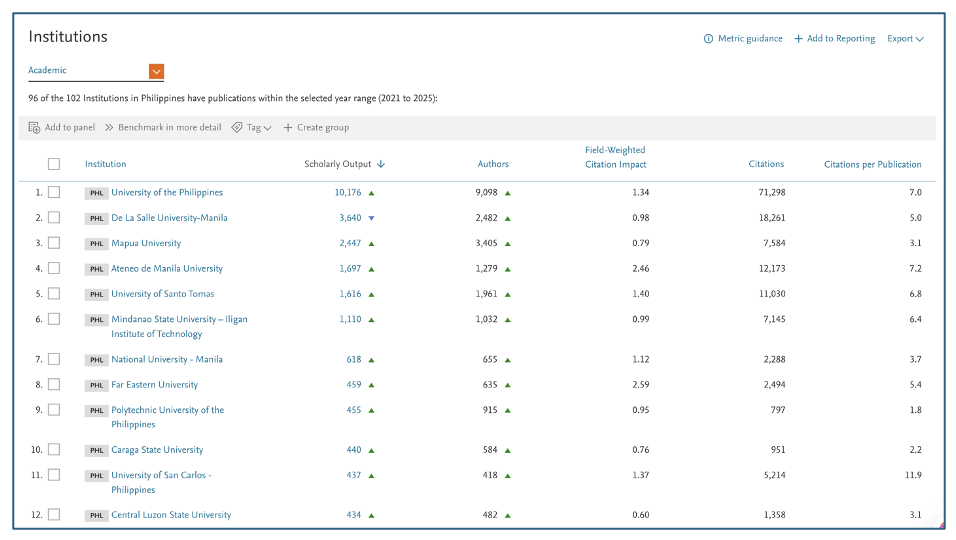Click the trend arrow beside authors 3,405
956x540 pixels.
tap(507, 244)
